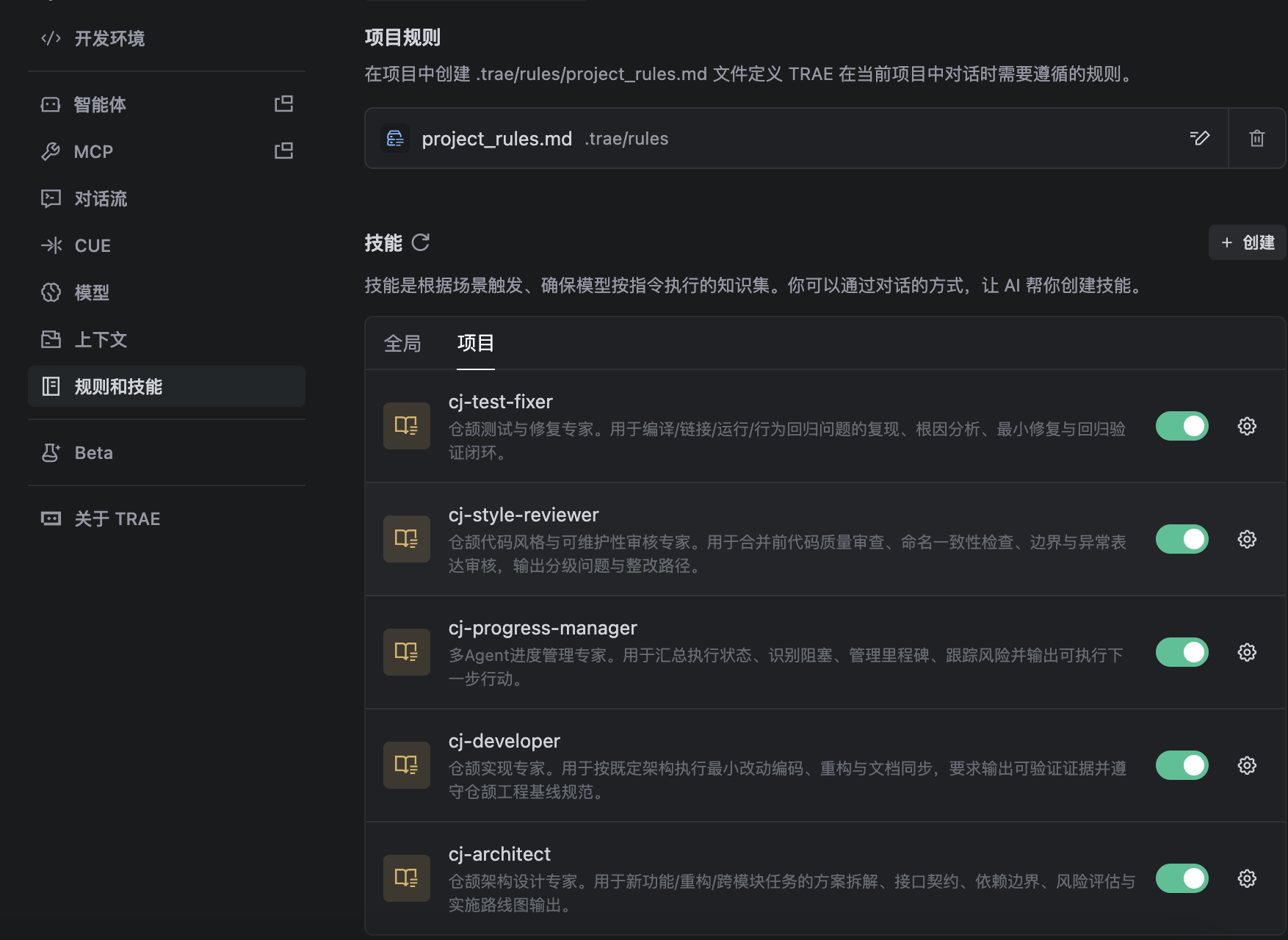This screenshot has height=940, width=1288.
Task: Open cj-style-reviewer settings gear
Action: 1247,539
